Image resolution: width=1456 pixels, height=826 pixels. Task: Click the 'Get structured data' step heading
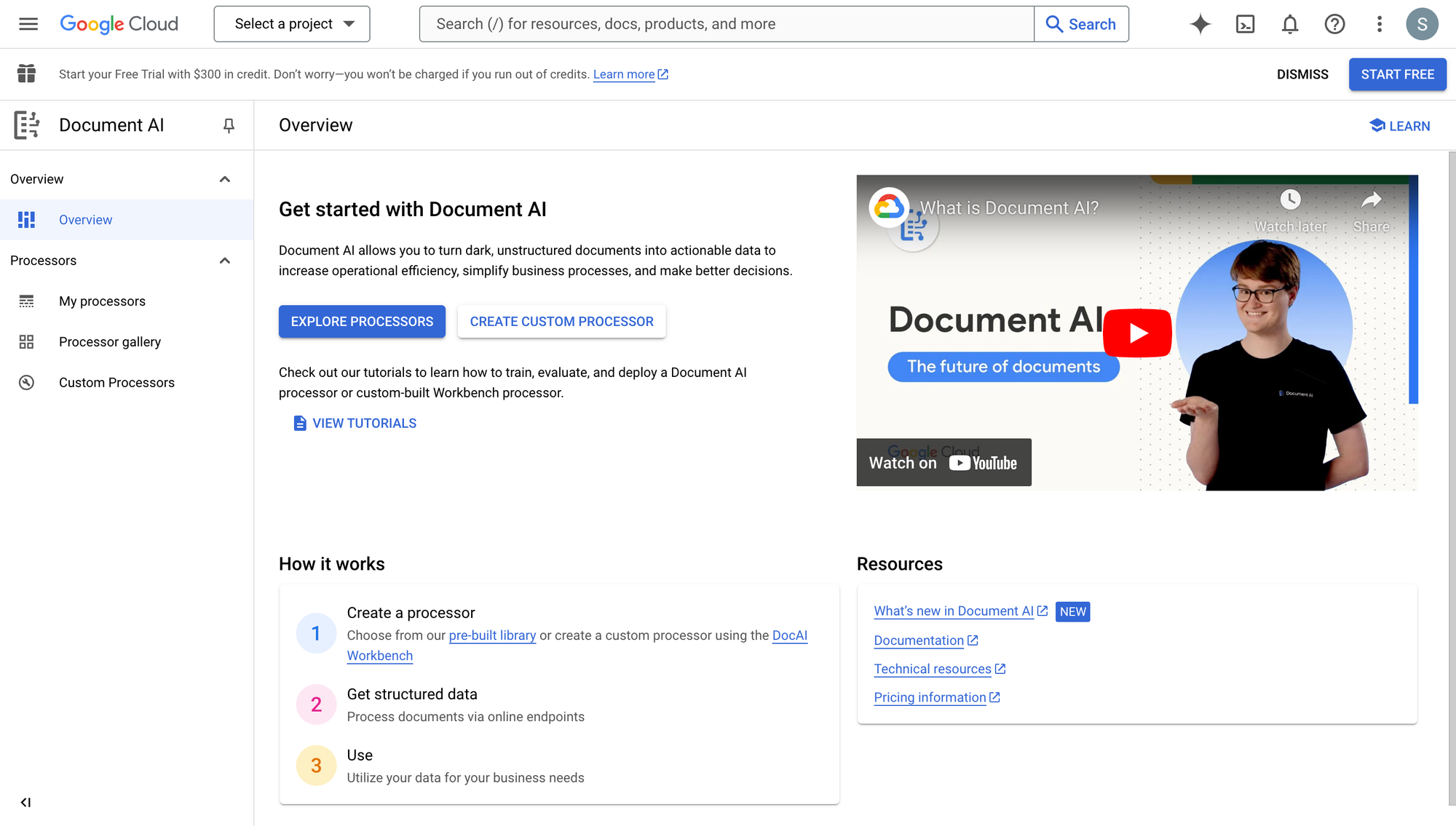[x=412, y=694]
